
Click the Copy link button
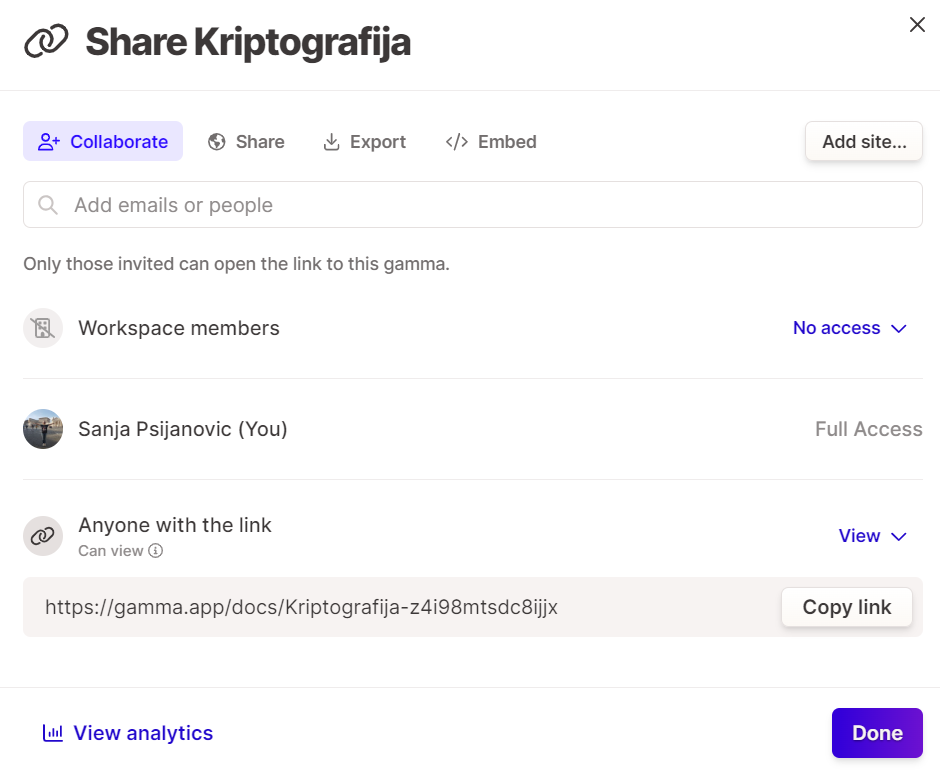846,607
